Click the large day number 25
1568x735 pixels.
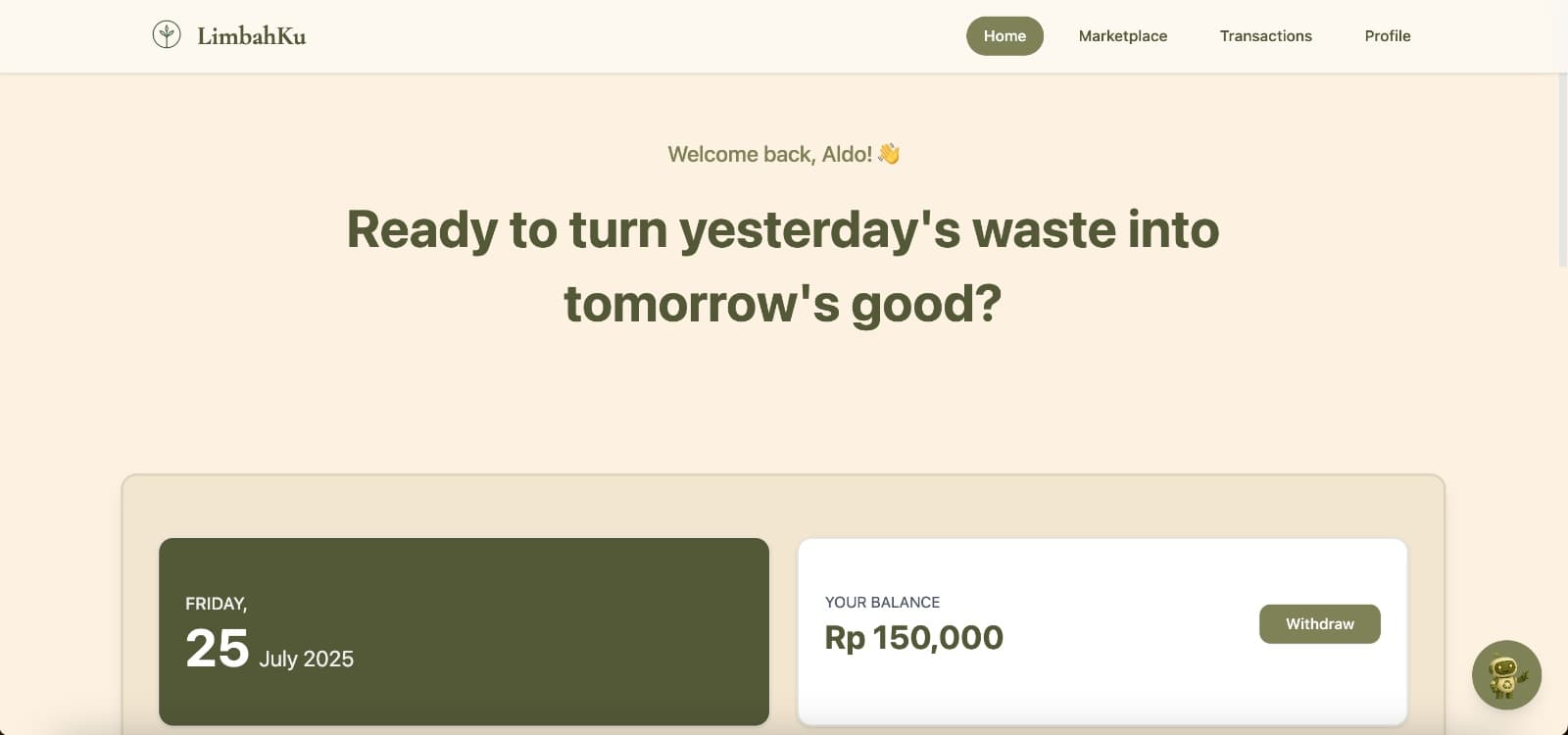(217, 649)
